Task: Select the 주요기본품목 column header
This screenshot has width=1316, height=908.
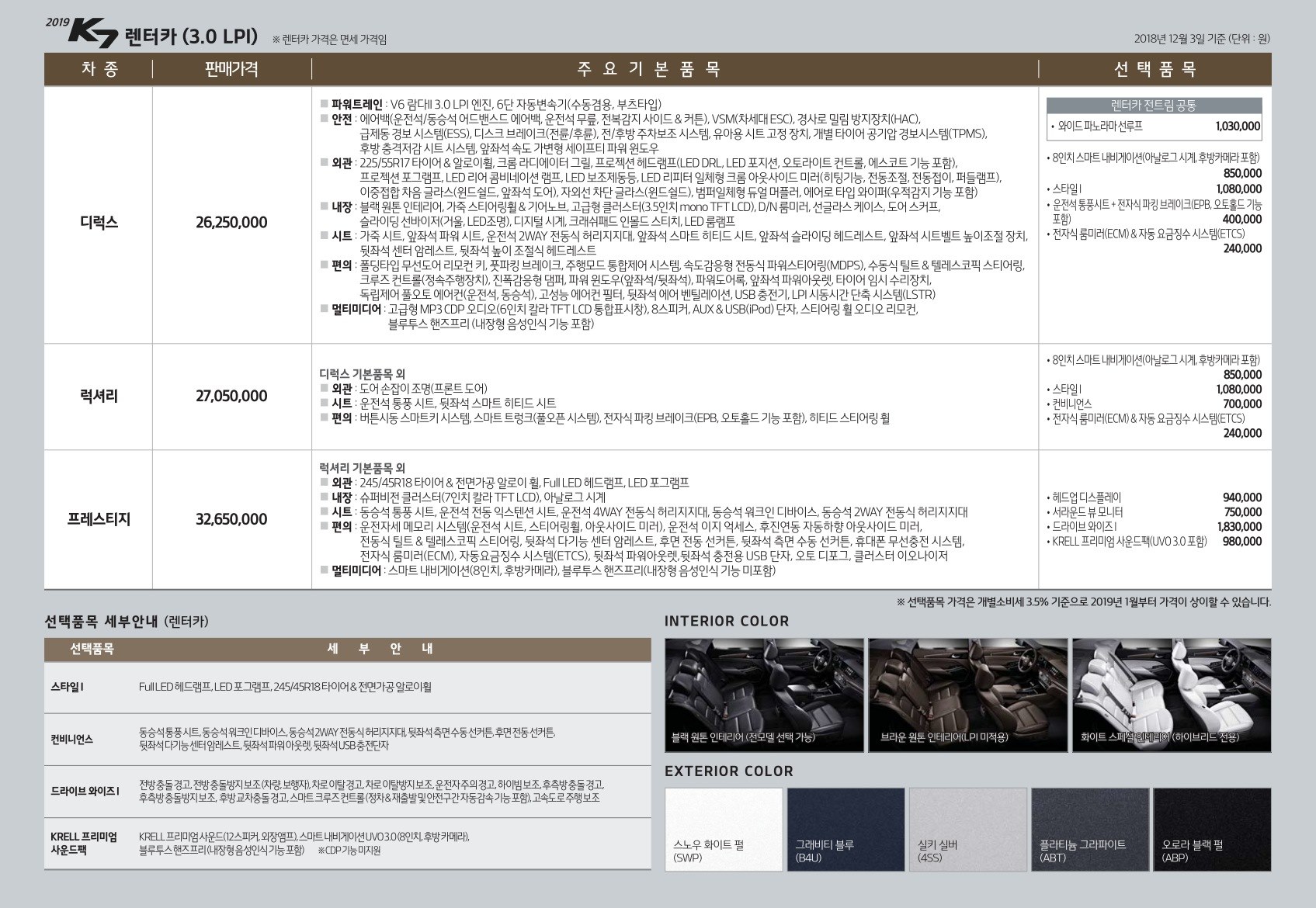Action: pyautogui.click(x=649, y=69)
